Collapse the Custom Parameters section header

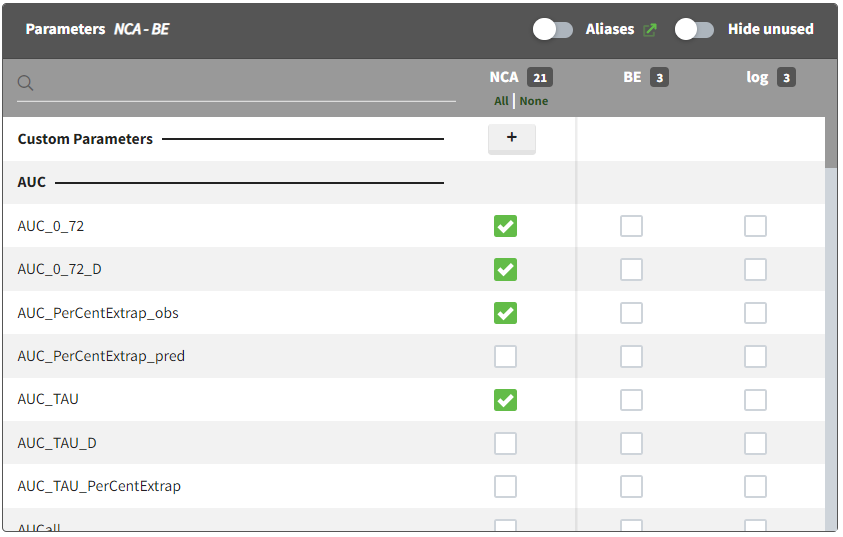85,139
